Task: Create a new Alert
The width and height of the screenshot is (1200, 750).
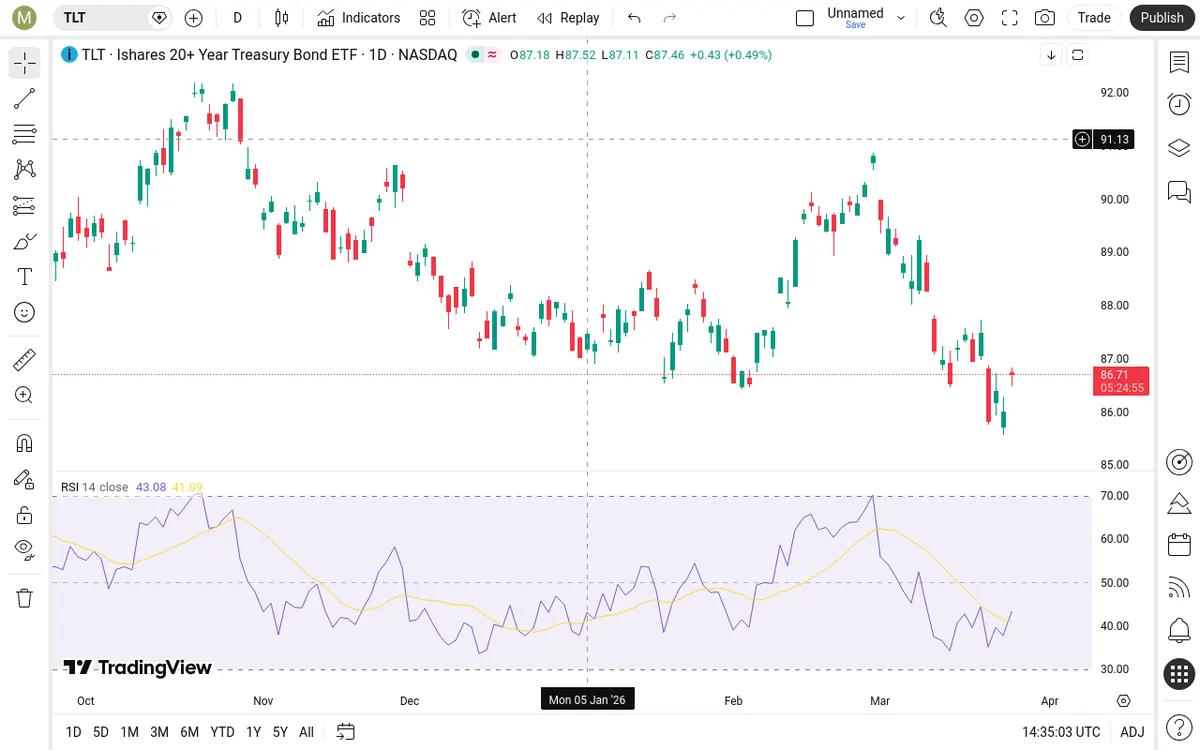Action: point(490,17)
